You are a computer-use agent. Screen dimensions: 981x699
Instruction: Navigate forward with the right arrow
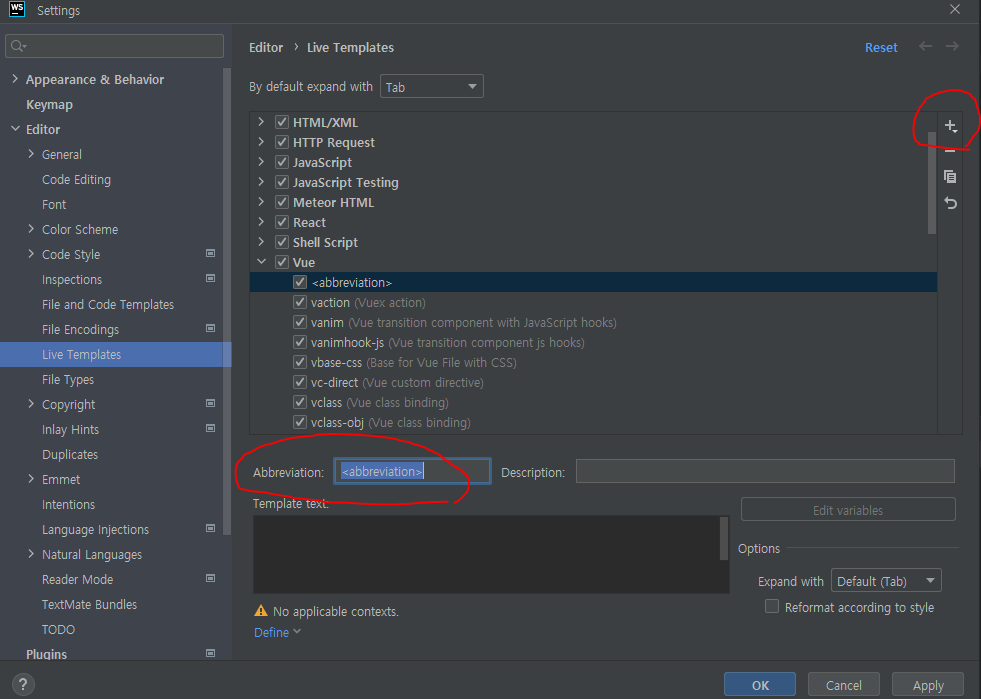coord(952,46)
